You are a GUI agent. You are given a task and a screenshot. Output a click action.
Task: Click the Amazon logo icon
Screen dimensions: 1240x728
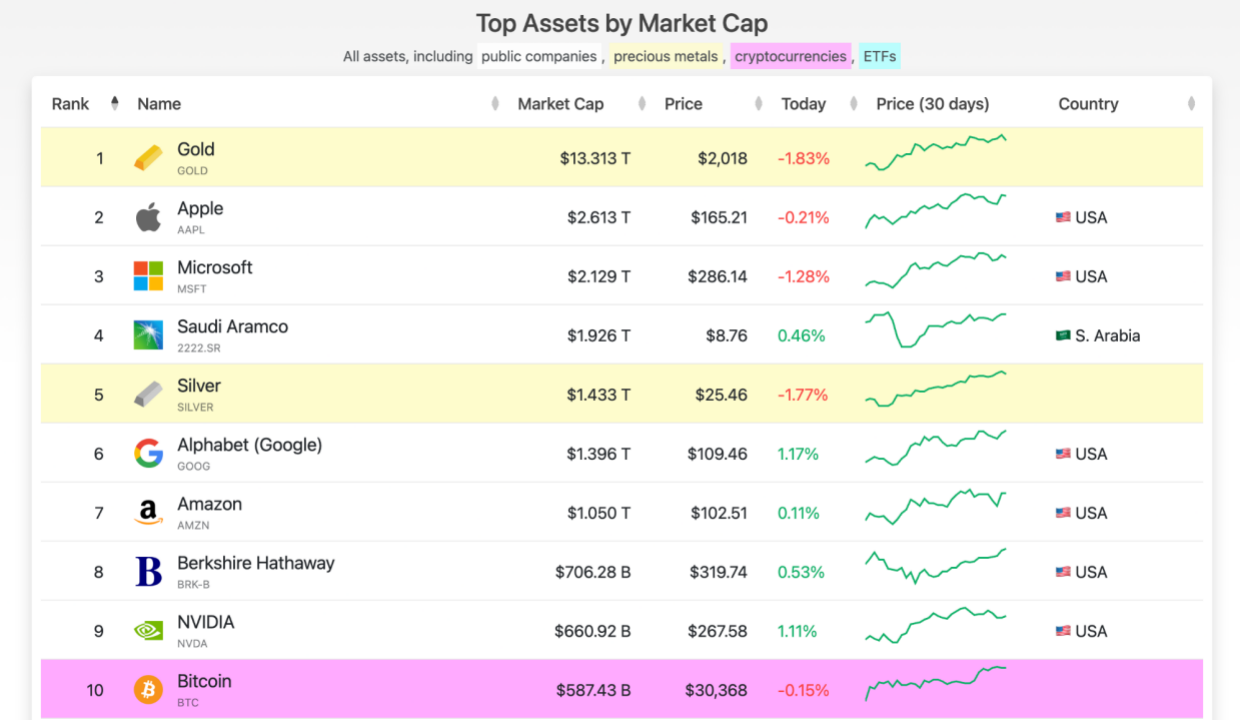click(148, 513)
